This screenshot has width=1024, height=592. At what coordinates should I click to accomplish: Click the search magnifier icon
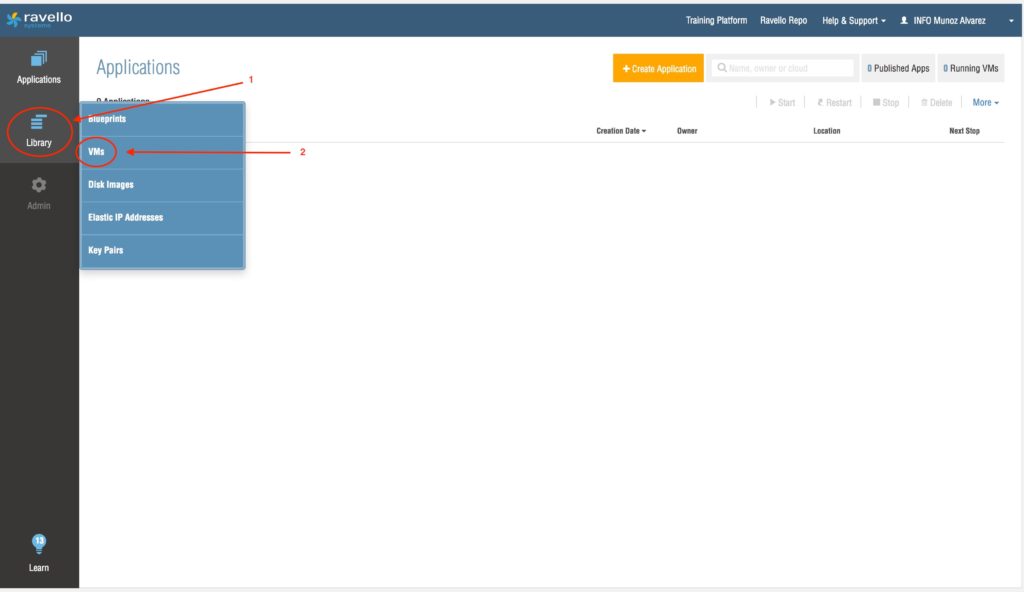(x=721, y=68)
